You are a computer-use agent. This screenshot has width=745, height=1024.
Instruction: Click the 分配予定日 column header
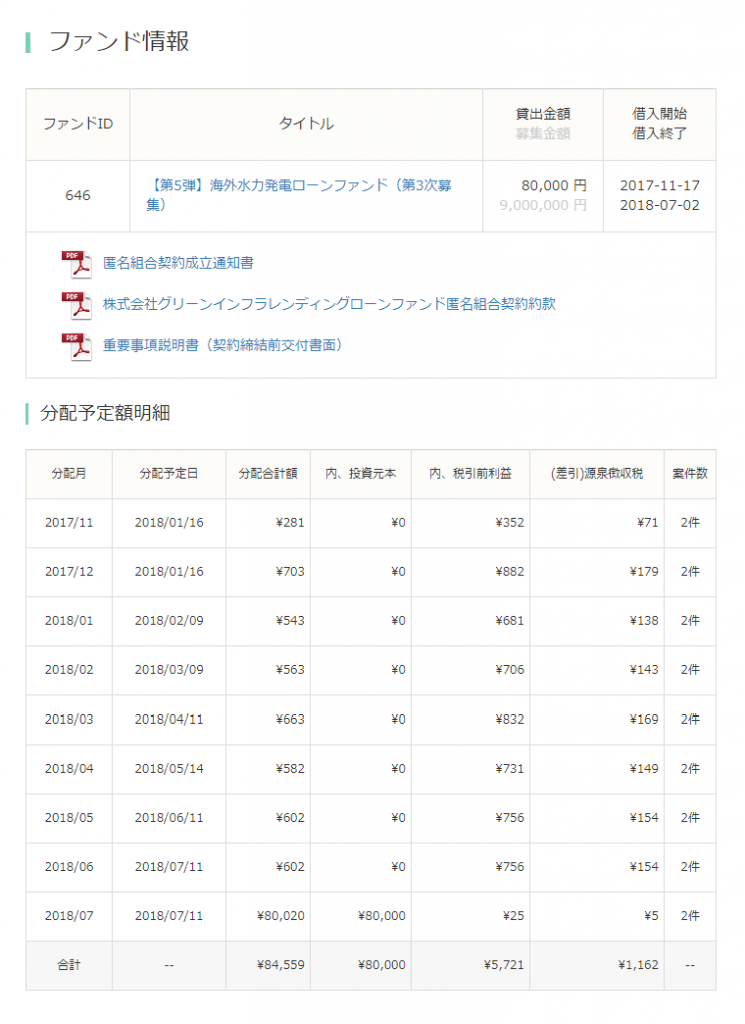[x=169, y=474]
